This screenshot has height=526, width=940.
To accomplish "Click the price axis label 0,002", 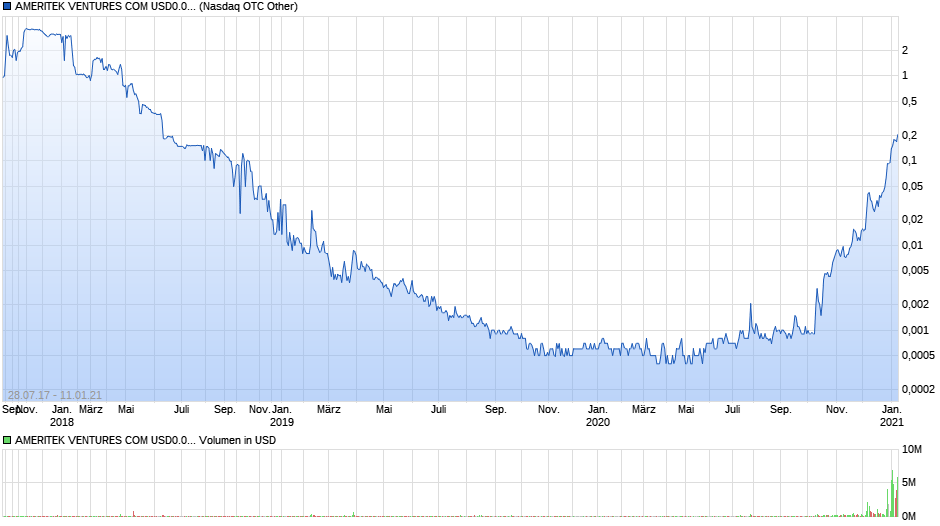I will (915, 304).
